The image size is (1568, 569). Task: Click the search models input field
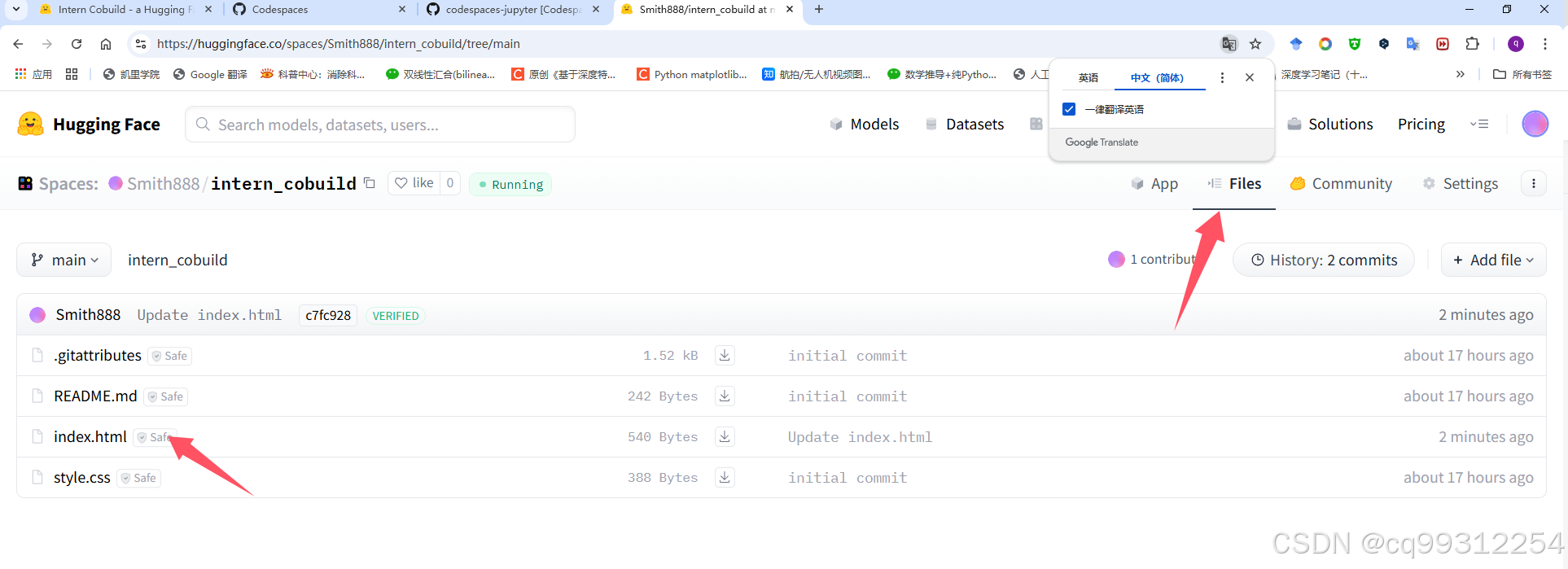380,124
